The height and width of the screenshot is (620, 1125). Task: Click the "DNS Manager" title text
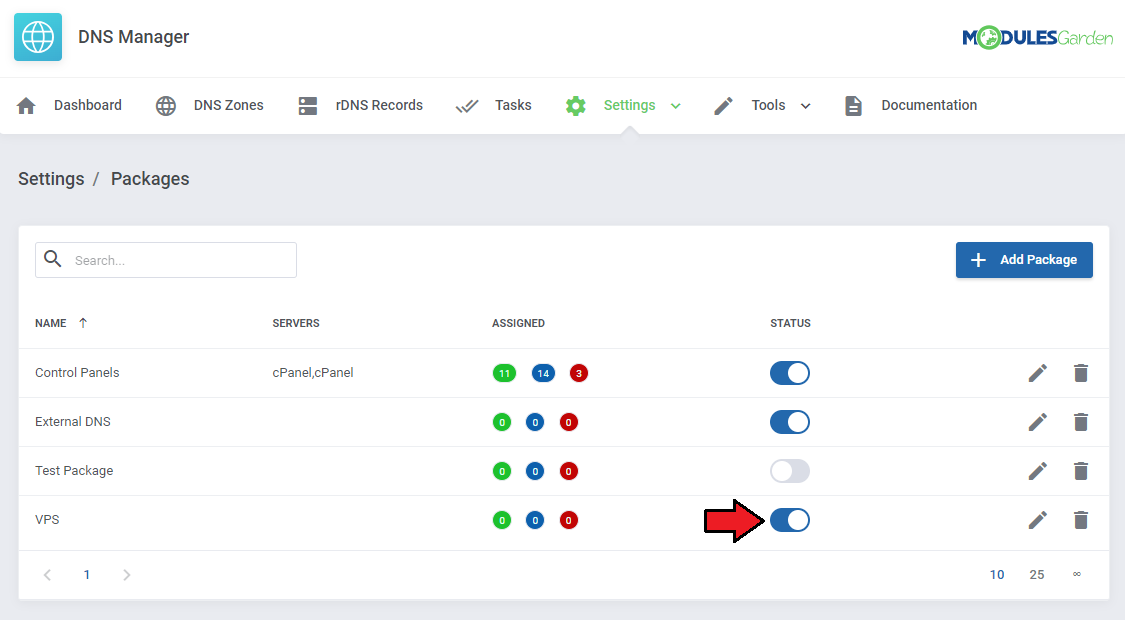tap(133, 37)
